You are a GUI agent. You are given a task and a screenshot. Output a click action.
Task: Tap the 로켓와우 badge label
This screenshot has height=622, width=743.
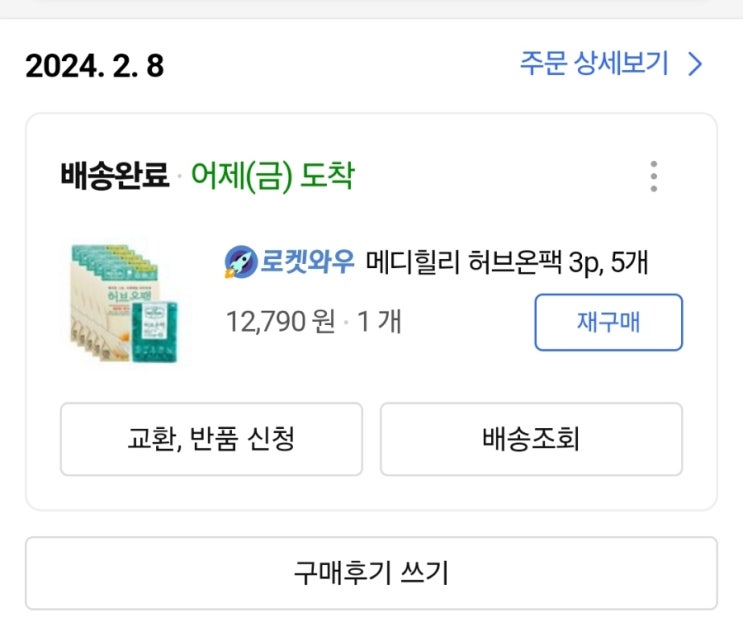[x=306, y=263]
